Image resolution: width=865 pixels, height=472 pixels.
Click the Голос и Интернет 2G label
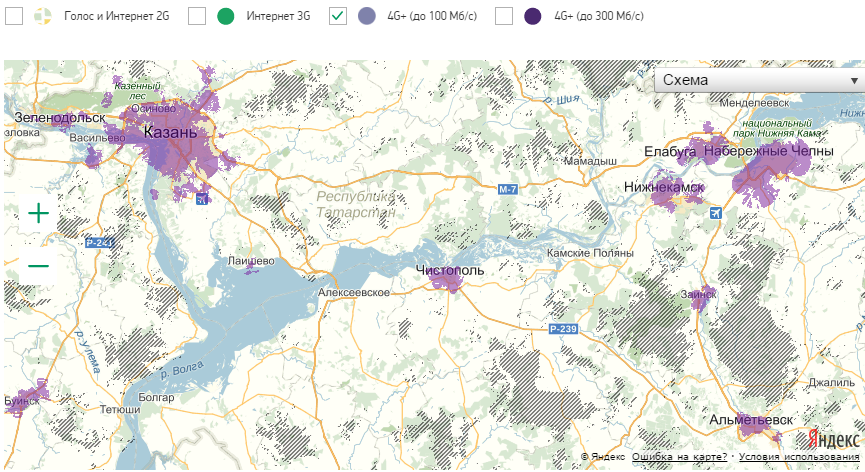click(x=117, y=16)
